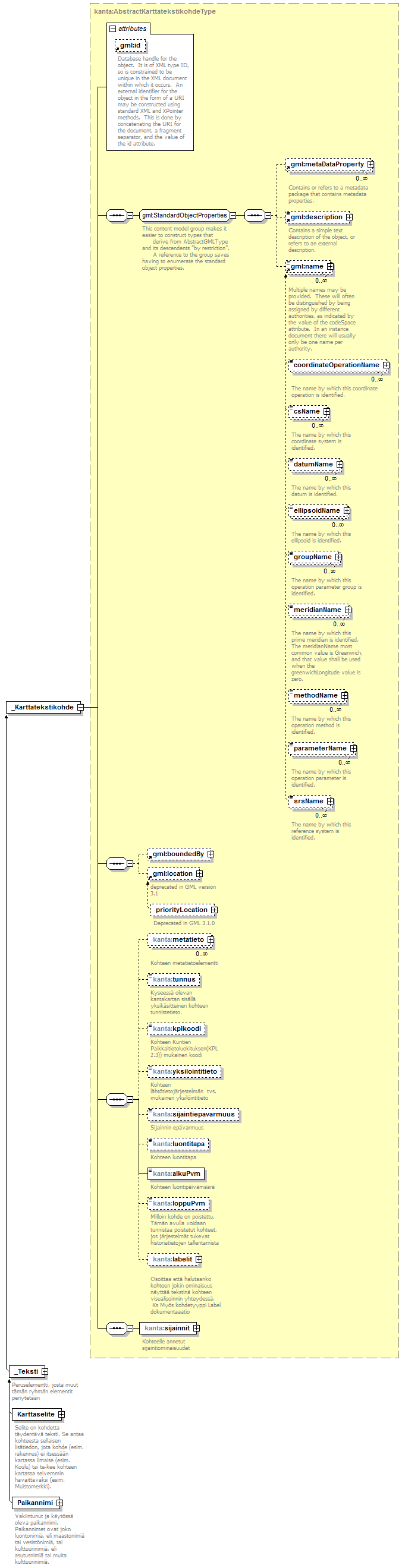405x1568 pixels.
Task: Expand the kanta:labelit plus box
Action: [199, 1260]
